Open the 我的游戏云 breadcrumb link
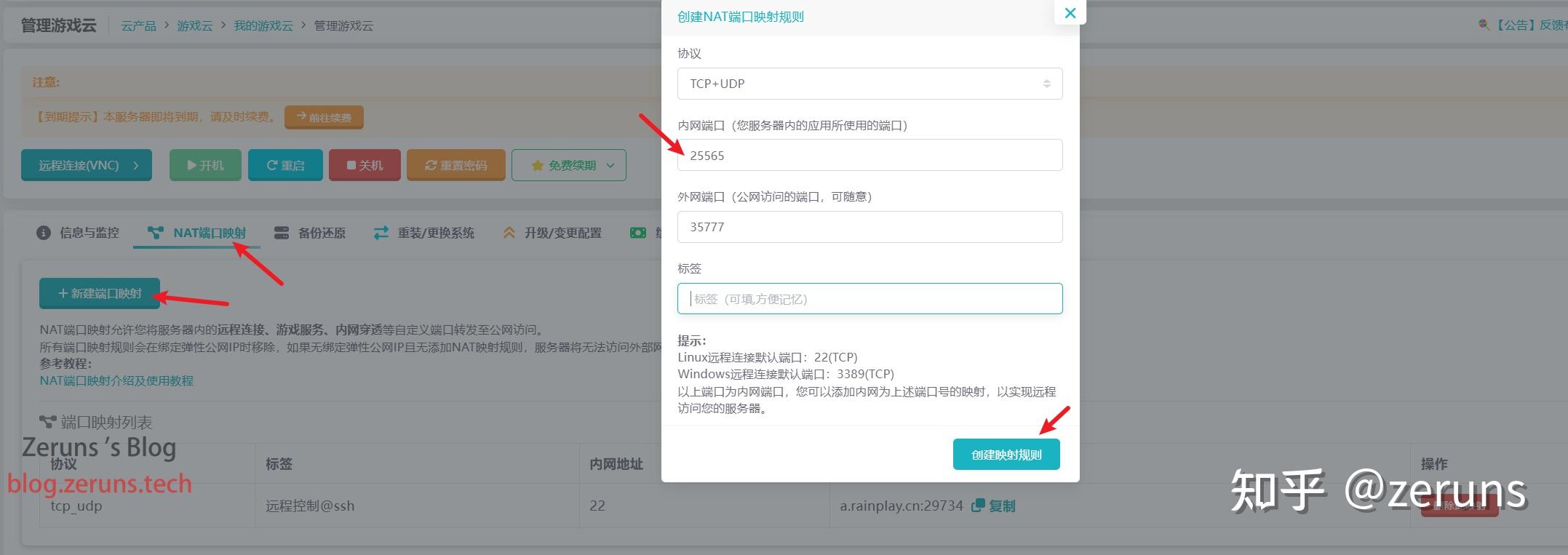 pyautogui.click(x=263, y=25)
